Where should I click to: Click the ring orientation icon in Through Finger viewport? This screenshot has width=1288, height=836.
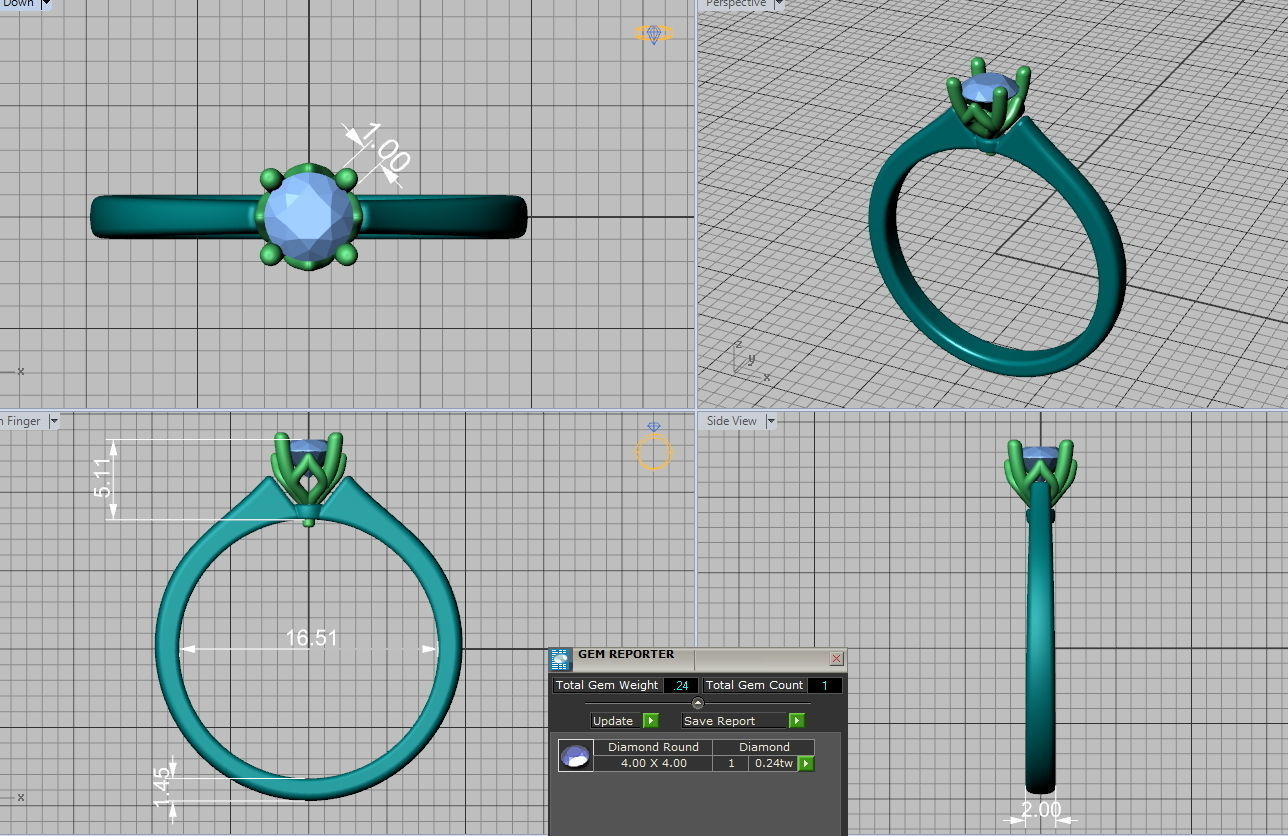(x=653, y=446)
